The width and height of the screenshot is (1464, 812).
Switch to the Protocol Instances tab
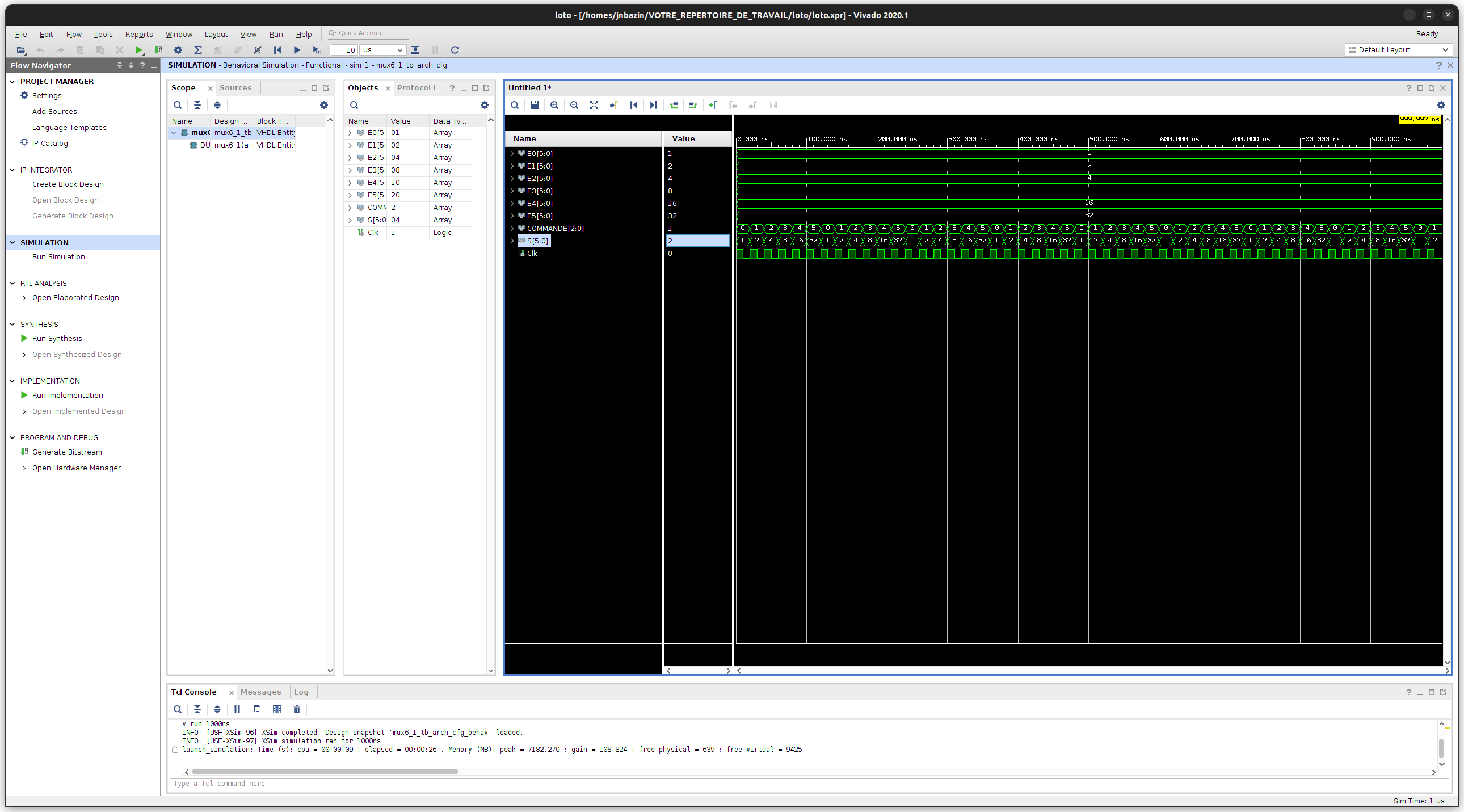click(416, 87)
